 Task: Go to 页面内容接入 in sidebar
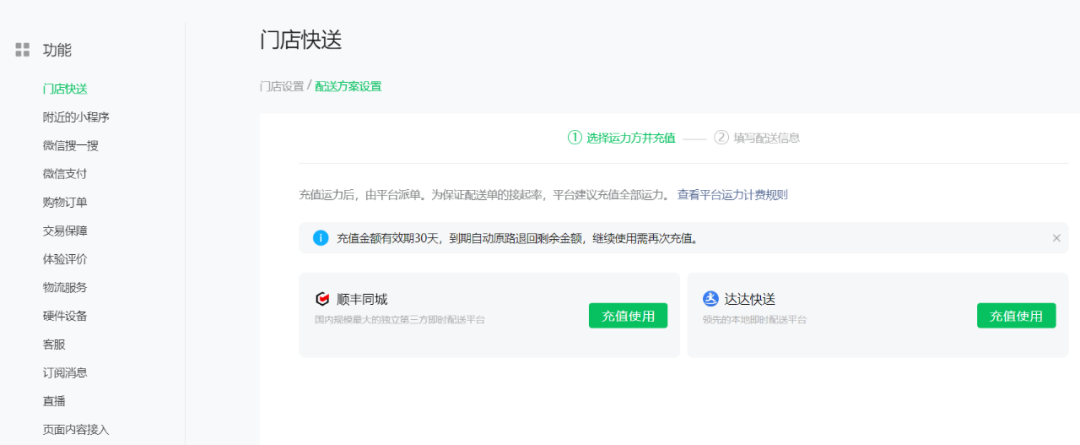tap(76, 430)
